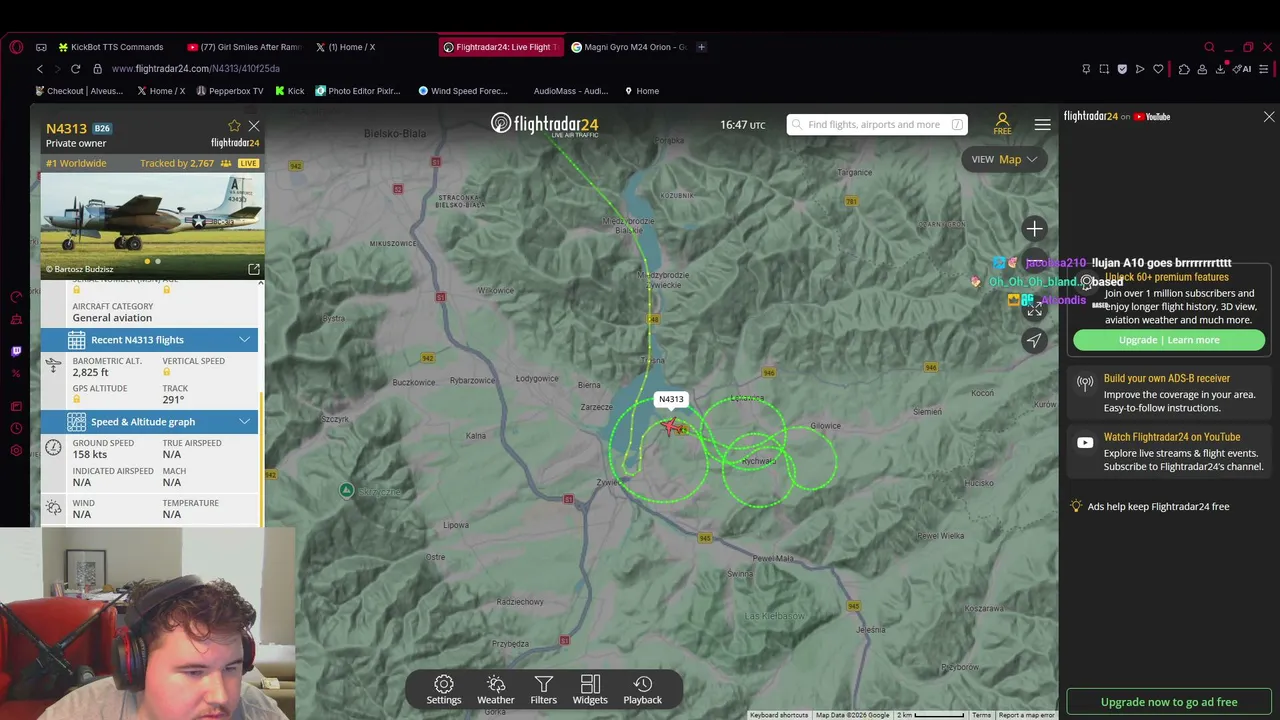Open Opera sidebar history clock
The image size is (1280, 720).
(x=16, y=428)
